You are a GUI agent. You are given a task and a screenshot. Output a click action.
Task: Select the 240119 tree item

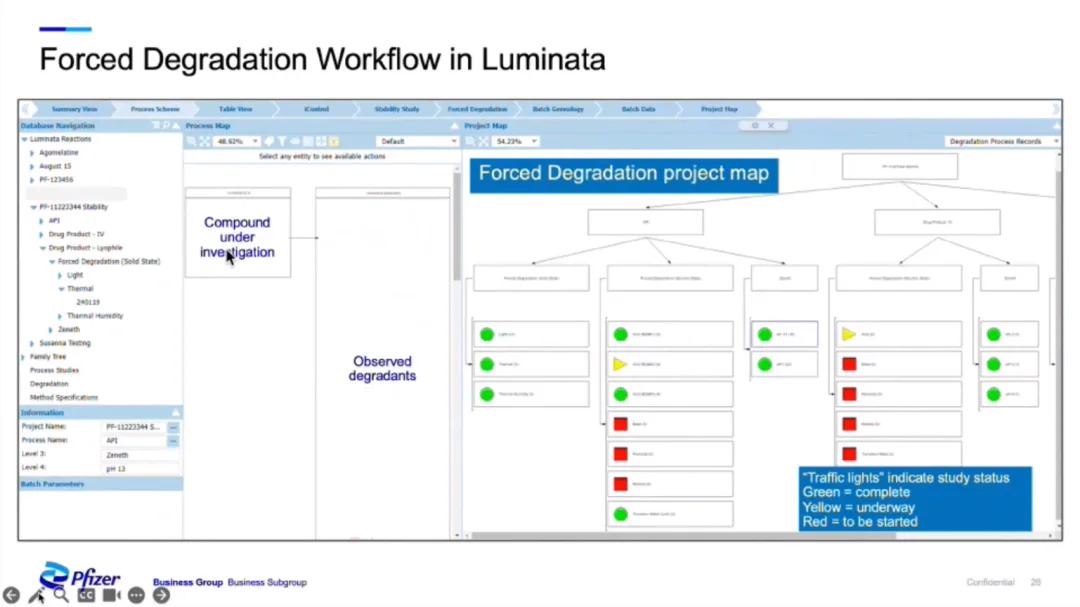click(x=88, y=302)
